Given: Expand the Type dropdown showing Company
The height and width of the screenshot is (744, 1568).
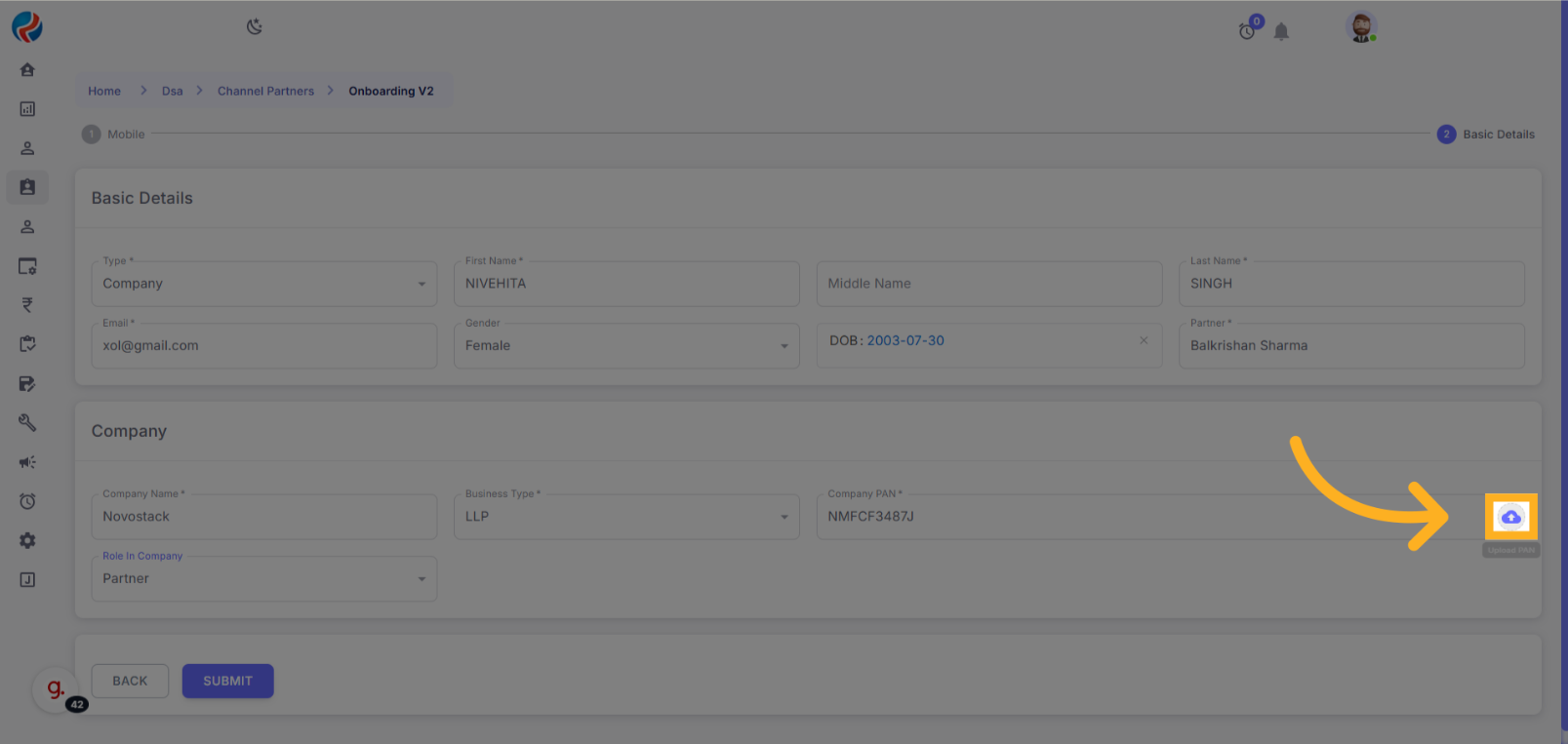Looking at the screenshot, I should coord(263,284).
